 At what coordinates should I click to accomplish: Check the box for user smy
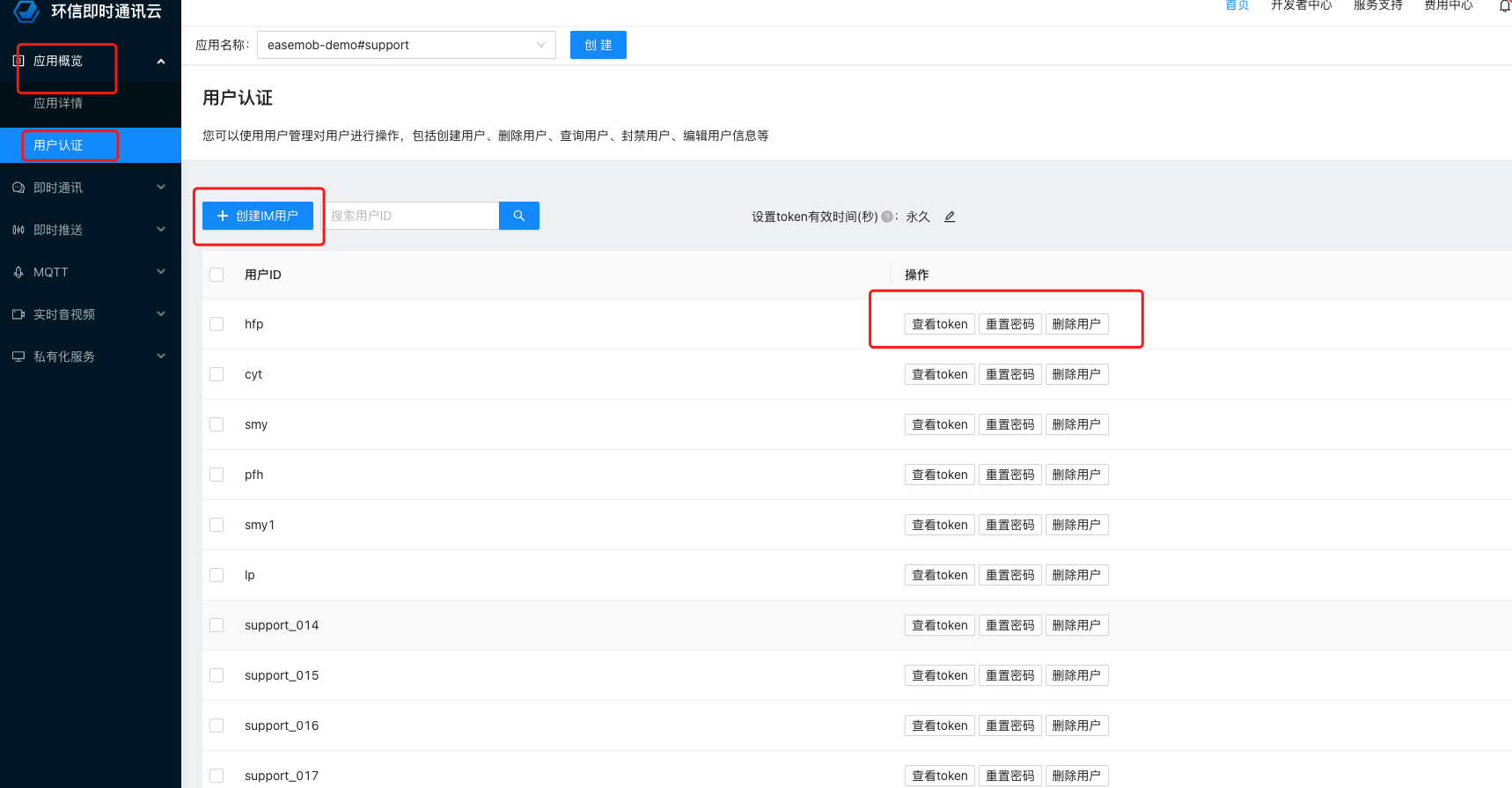[x=217, y=424]
